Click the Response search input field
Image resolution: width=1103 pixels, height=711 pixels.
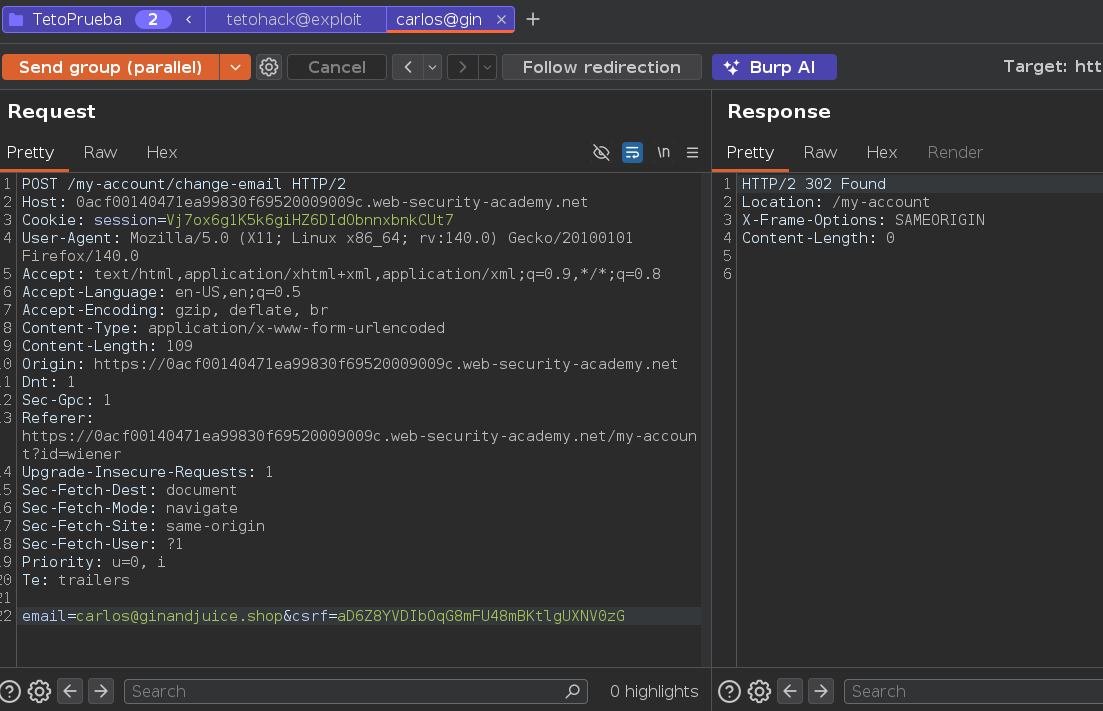[x=974, y=692]
